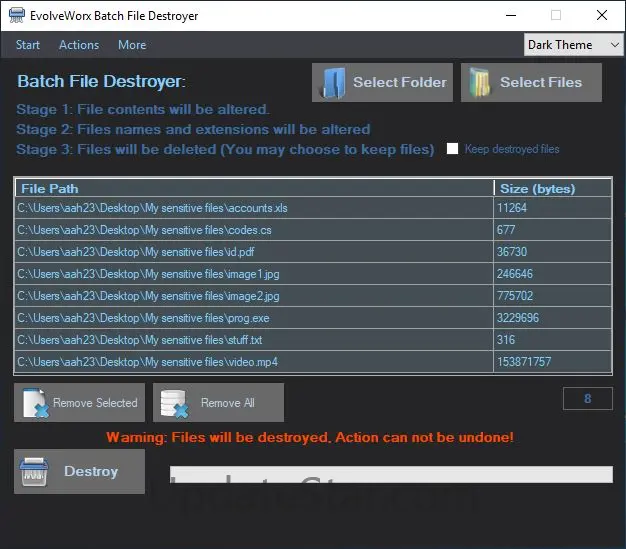This screenshot has width=626, height=549.
Task: Click the EvolveWorx app icon in title bar
Action: [17, 16]
